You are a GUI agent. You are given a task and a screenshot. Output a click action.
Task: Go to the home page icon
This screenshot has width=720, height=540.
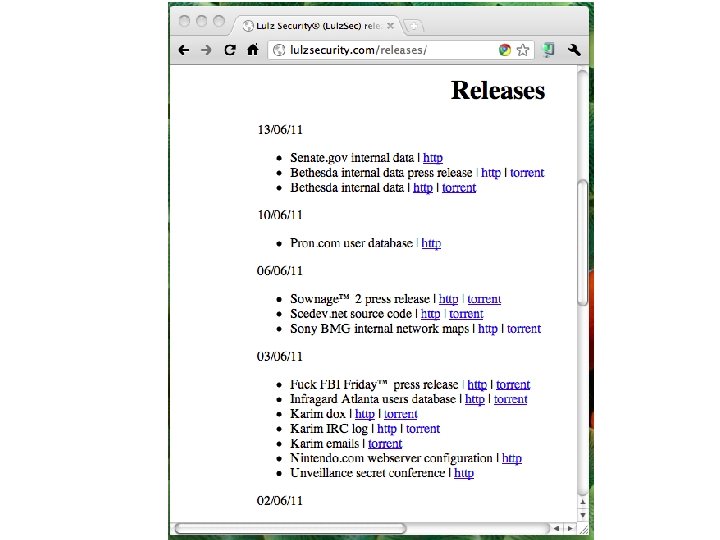point(253,50)
